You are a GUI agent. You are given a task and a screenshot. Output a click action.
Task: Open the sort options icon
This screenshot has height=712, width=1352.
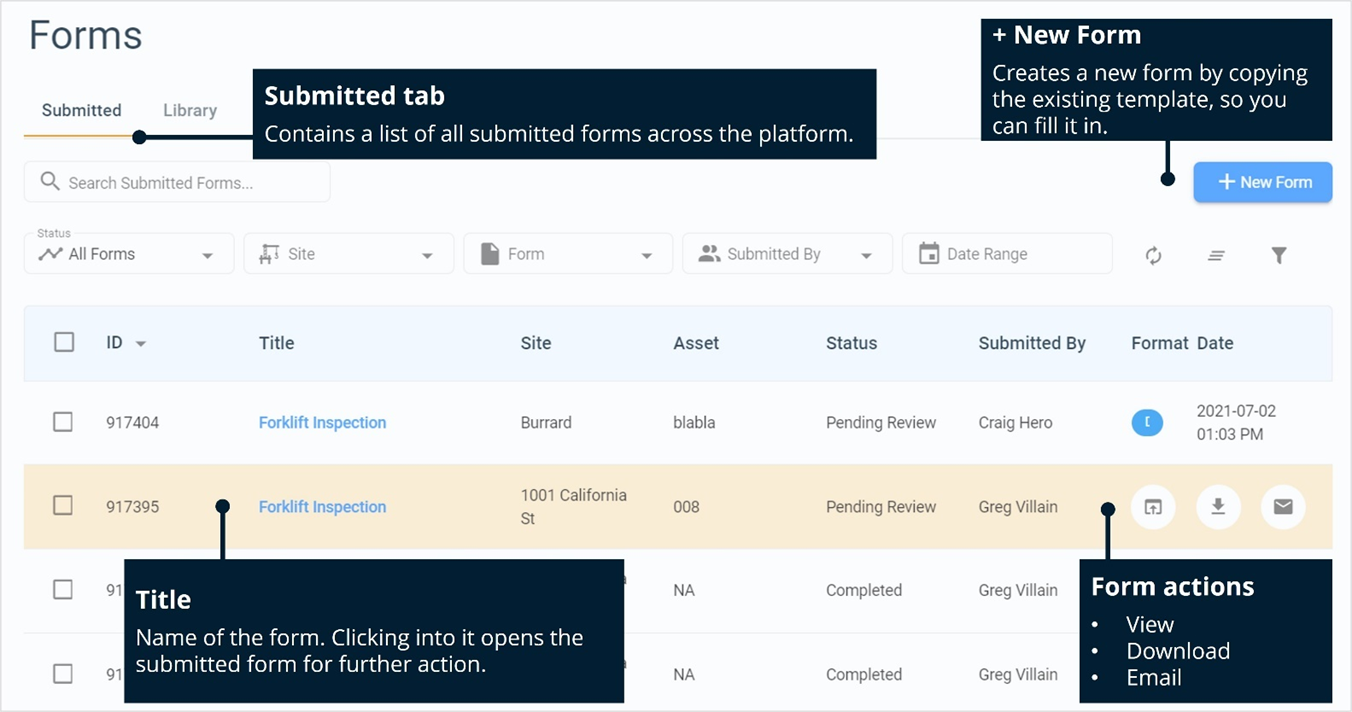[1216, 255]
